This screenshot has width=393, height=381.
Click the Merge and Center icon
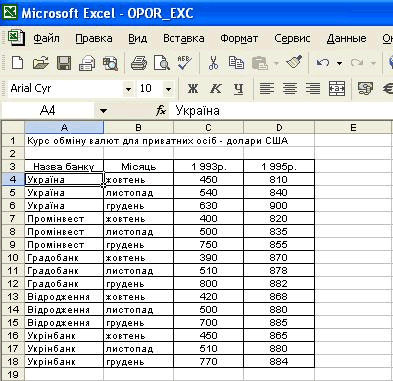point(337,89)
